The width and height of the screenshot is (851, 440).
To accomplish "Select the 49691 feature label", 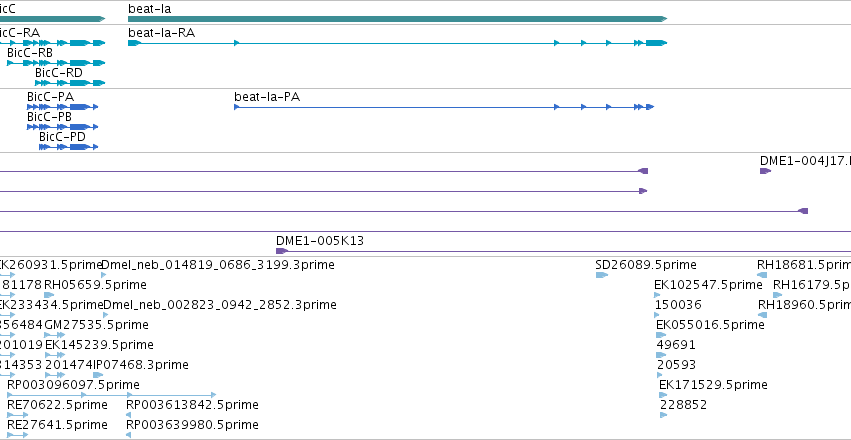I will pos(676,345).
